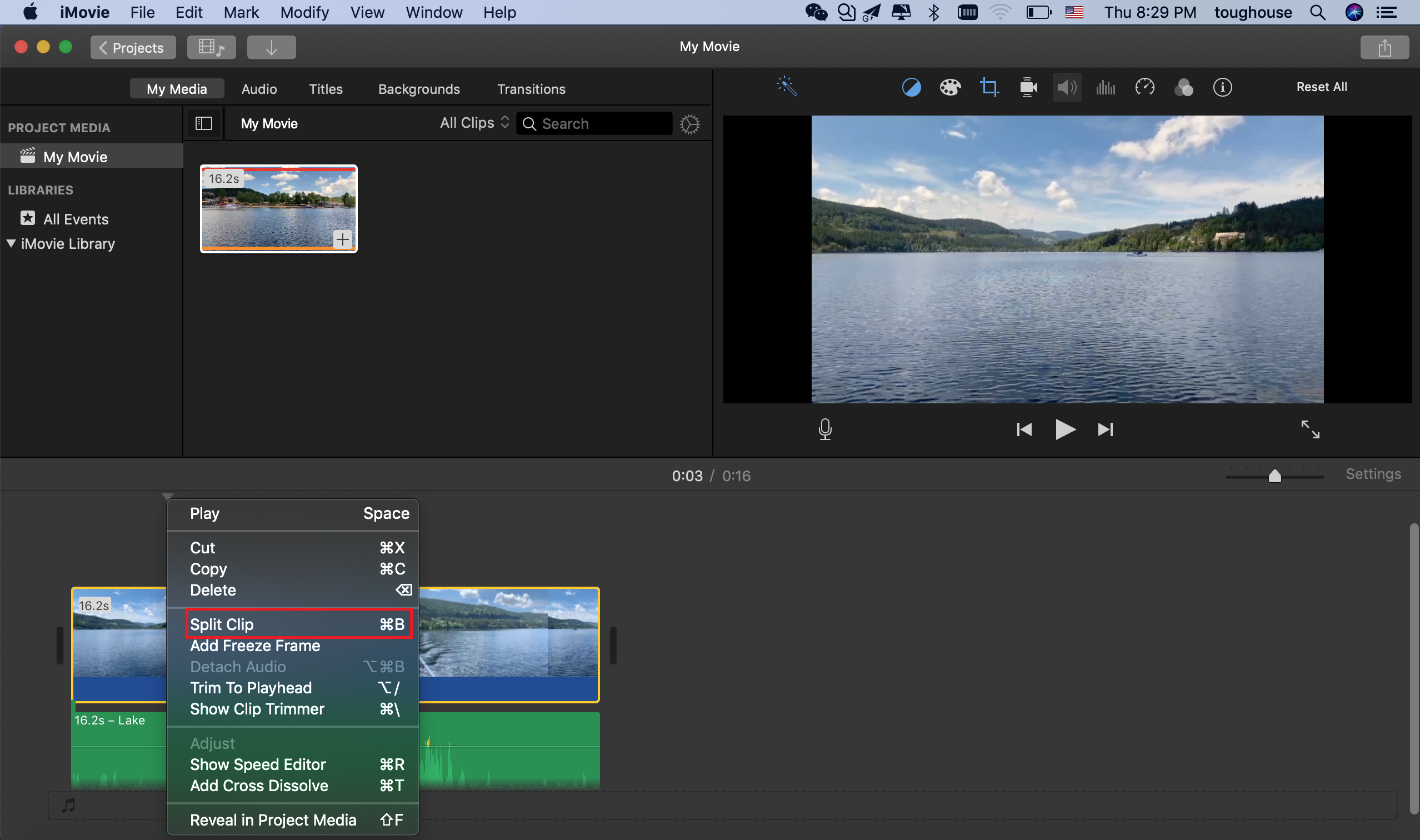Click the Color Balance icon in toolbar

[x=910, y=87]
